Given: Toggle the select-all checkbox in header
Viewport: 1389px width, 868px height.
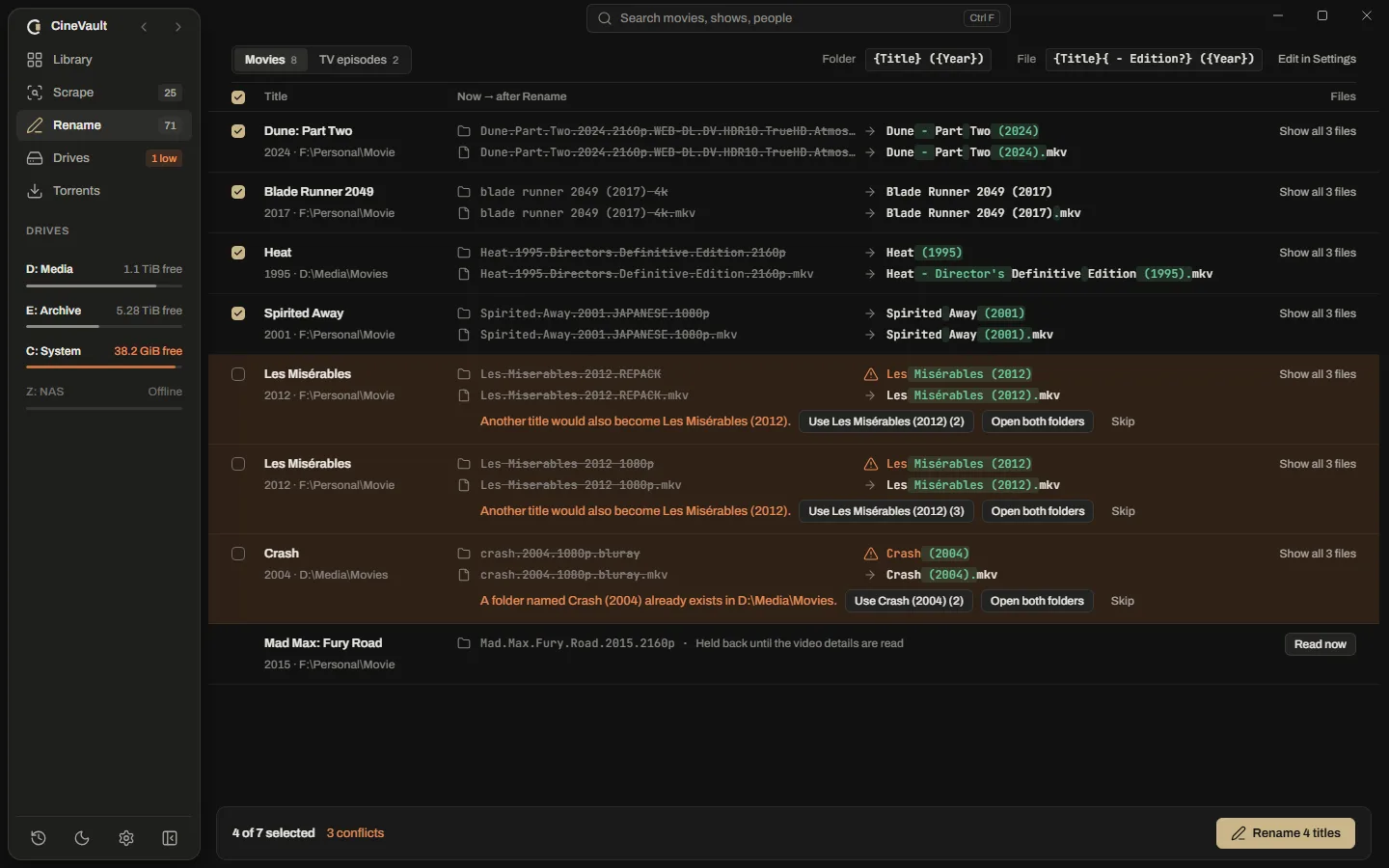Looking at the screenshot, I should click(238, 97).
